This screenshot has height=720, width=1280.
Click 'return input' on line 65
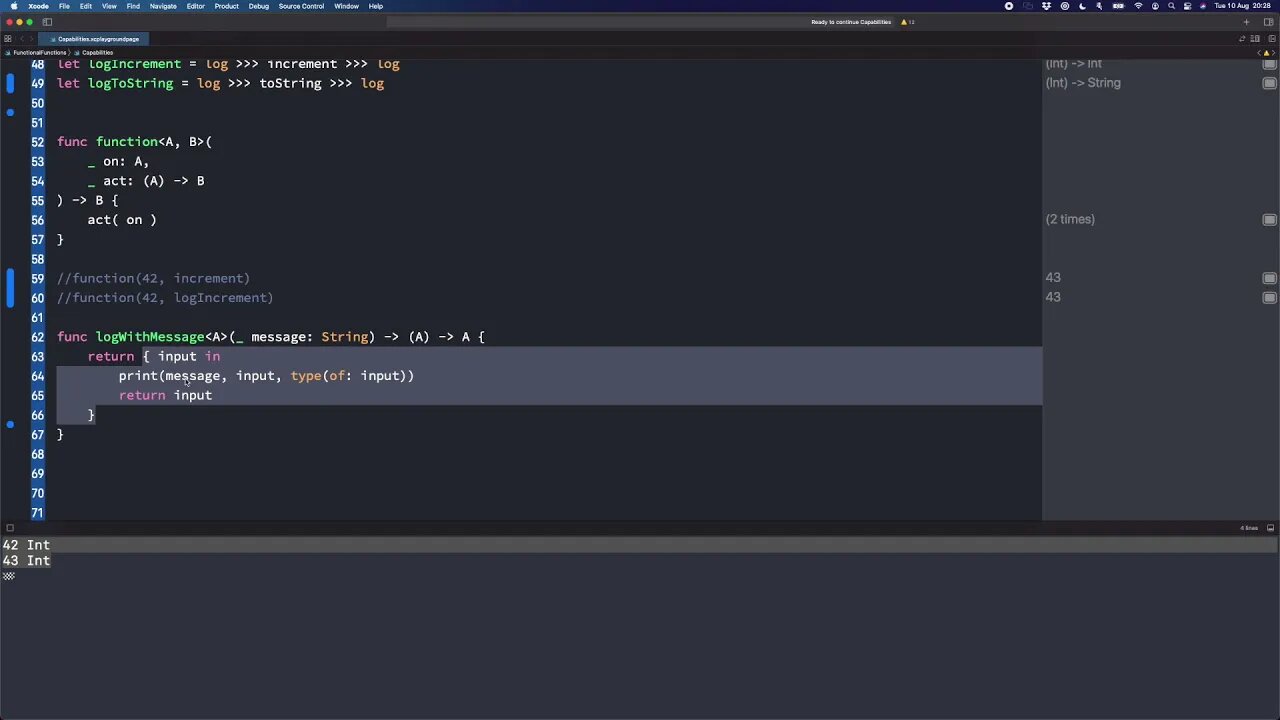coord(165,395)
